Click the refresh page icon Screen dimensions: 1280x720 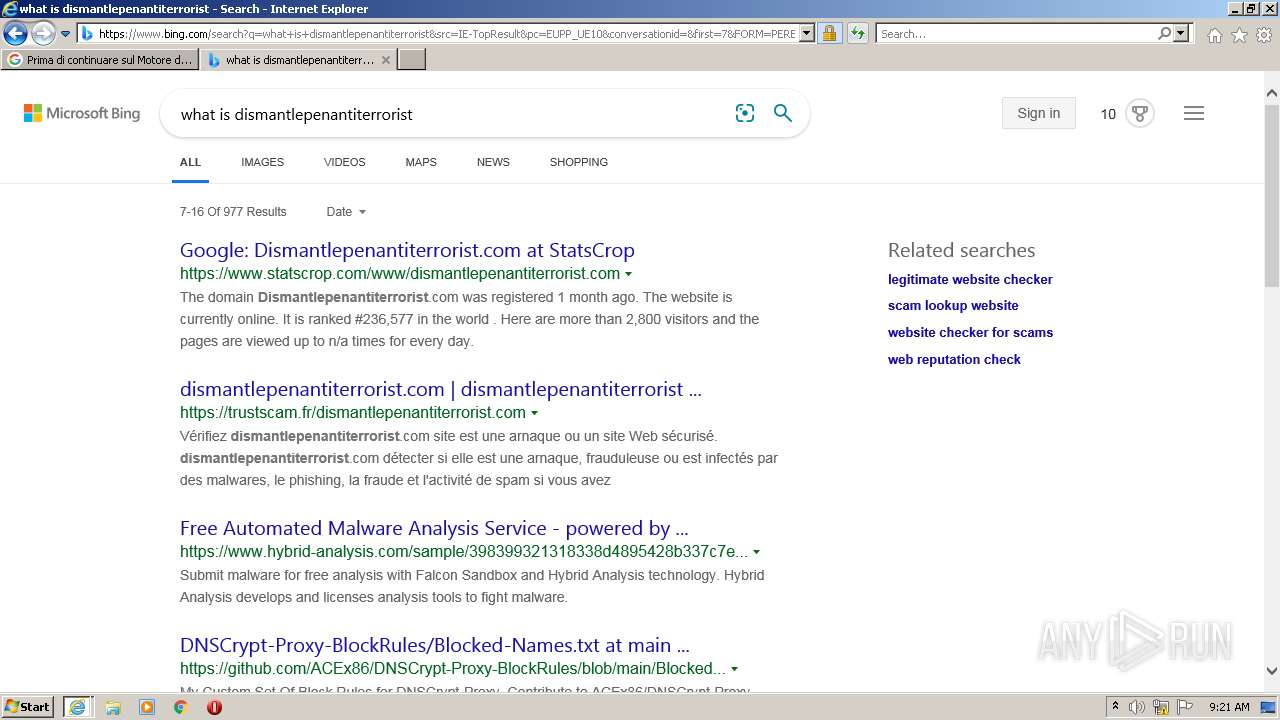pos(857,34)
